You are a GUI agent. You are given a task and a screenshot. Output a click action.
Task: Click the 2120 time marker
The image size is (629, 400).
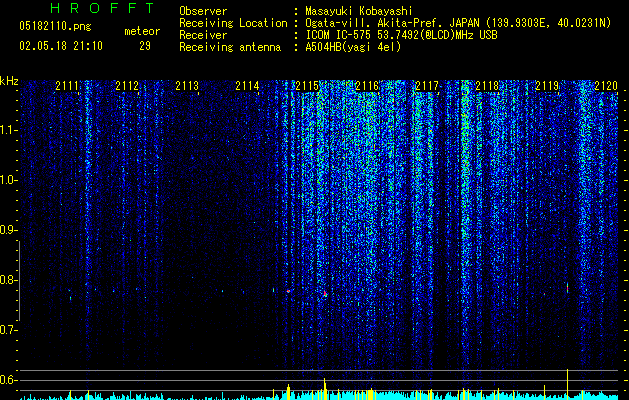coord(606,86)
